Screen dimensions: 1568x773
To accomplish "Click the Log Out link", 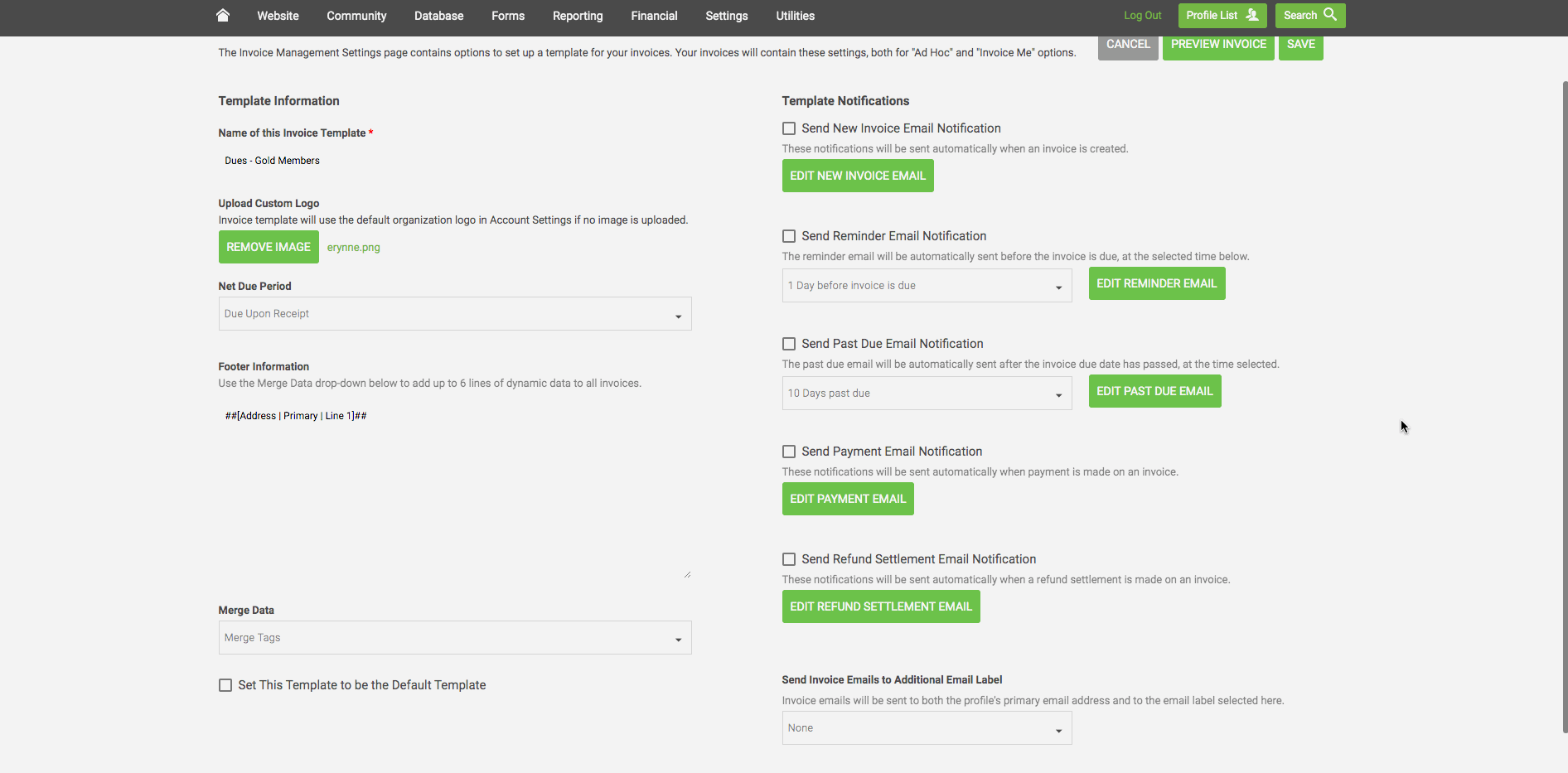I will point(1142,16).
